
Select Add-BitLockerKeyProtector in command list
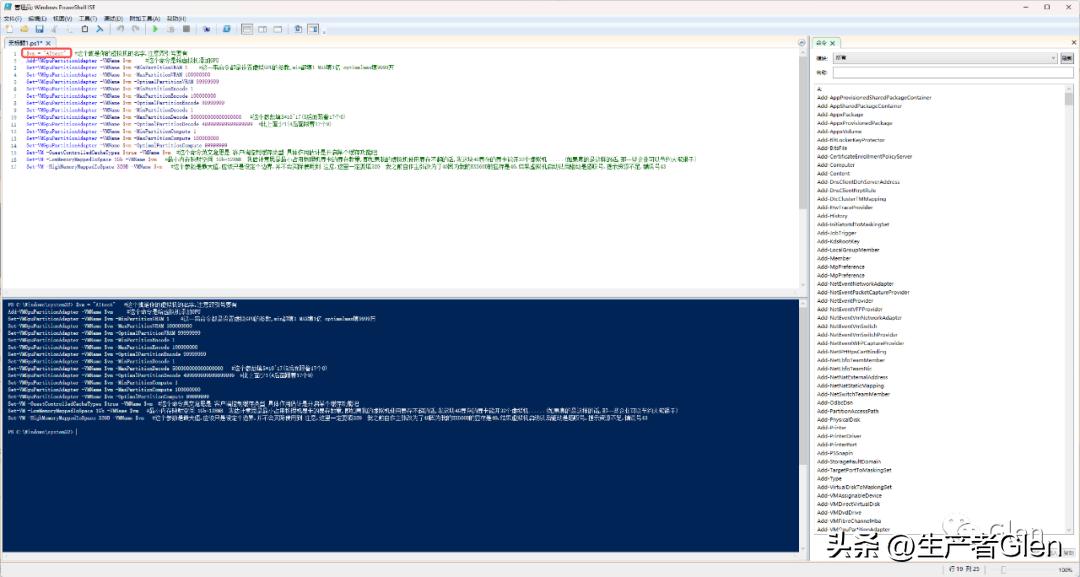[851, 140]
